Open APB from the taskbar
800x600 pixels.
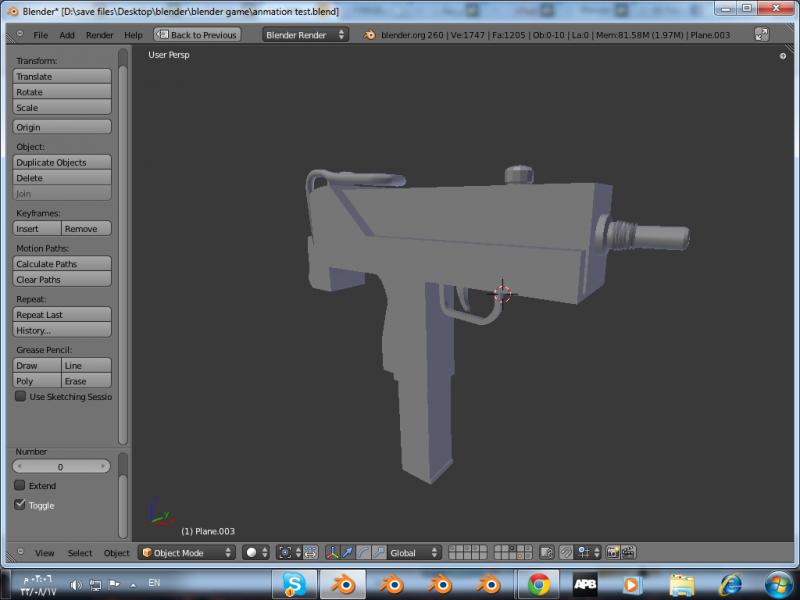(585, 585)
